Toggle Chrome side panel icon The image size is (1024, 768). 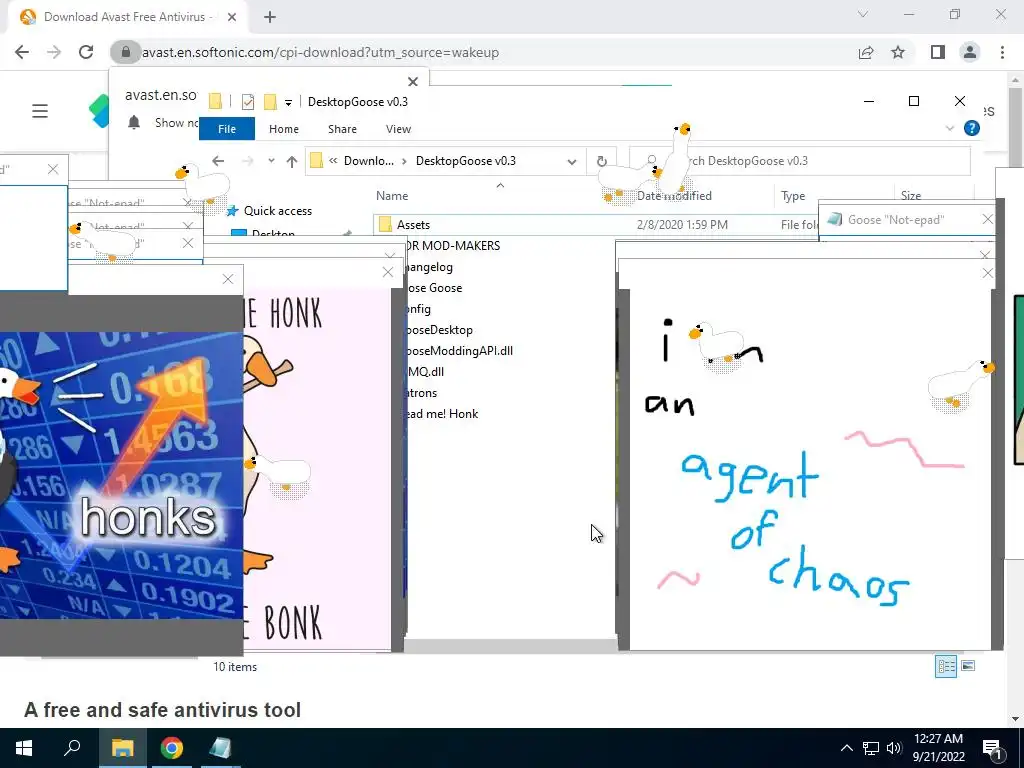point(938,52)
